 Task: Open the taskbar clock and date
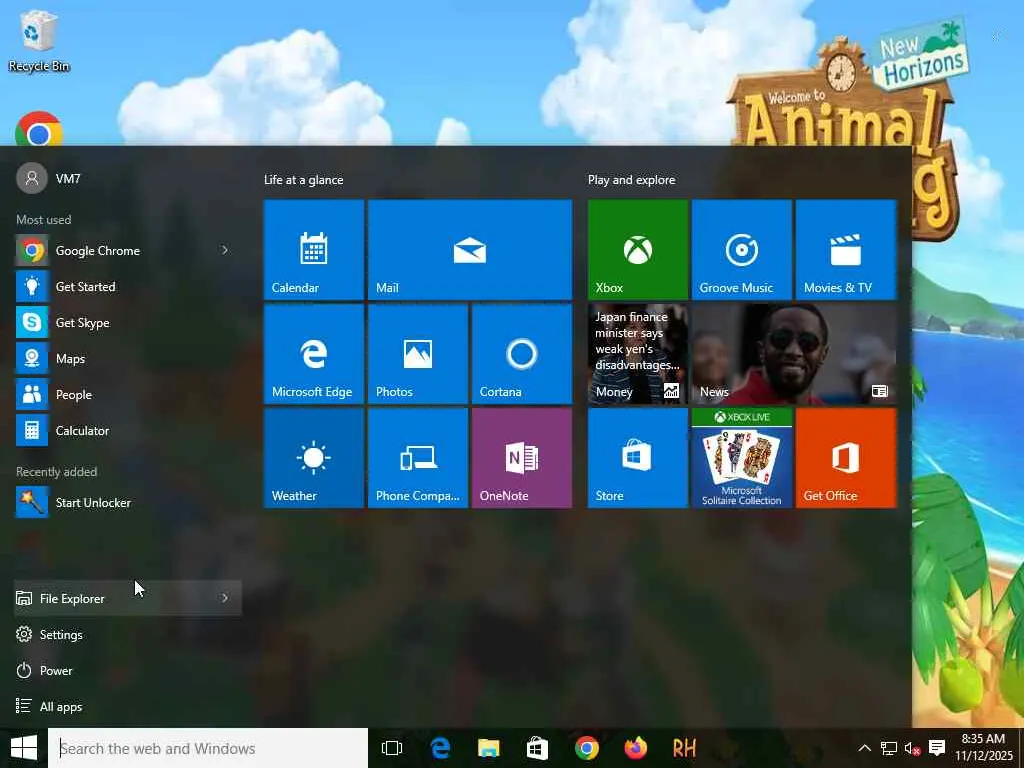point(984,748)
